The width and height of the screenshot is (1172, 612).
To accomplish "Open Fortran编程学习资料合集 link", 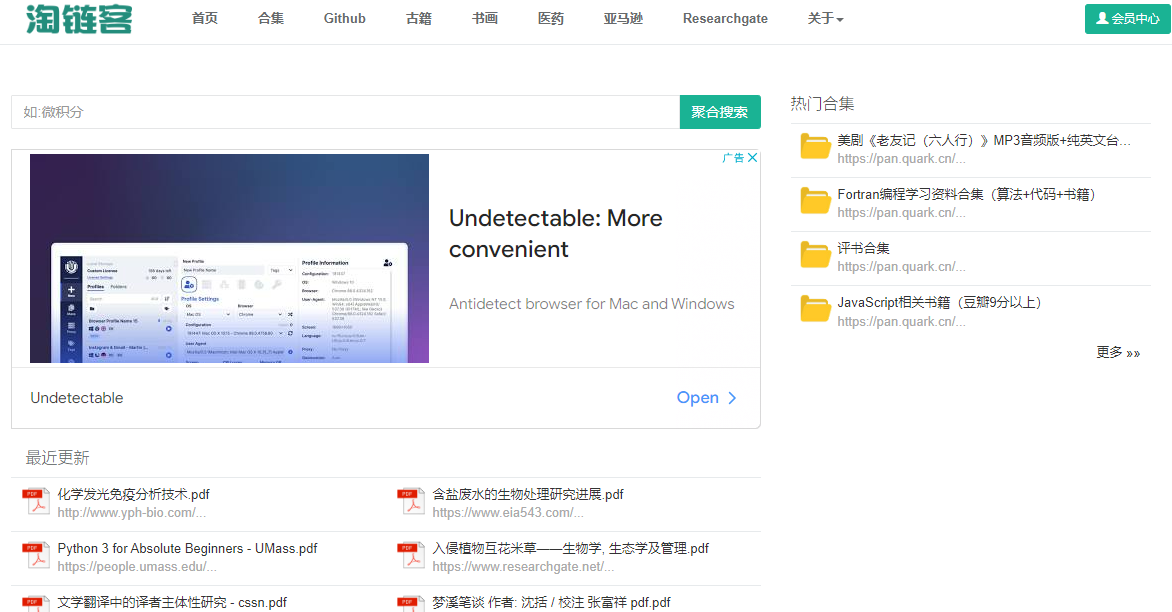I will pyautogui.click(x=967, y=194).
